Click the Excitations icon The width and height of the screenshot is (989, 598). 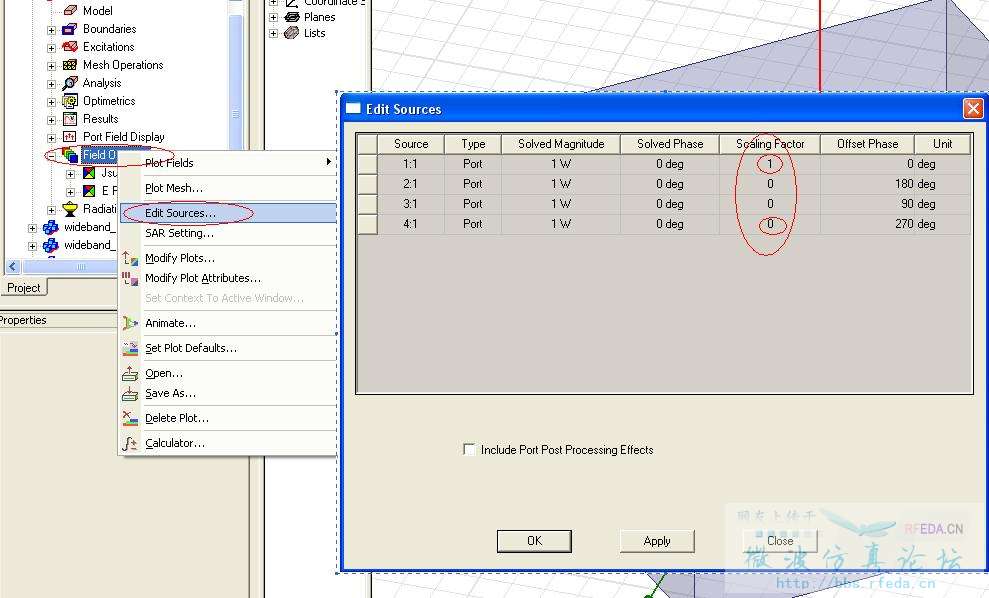(x=70, y=47)
